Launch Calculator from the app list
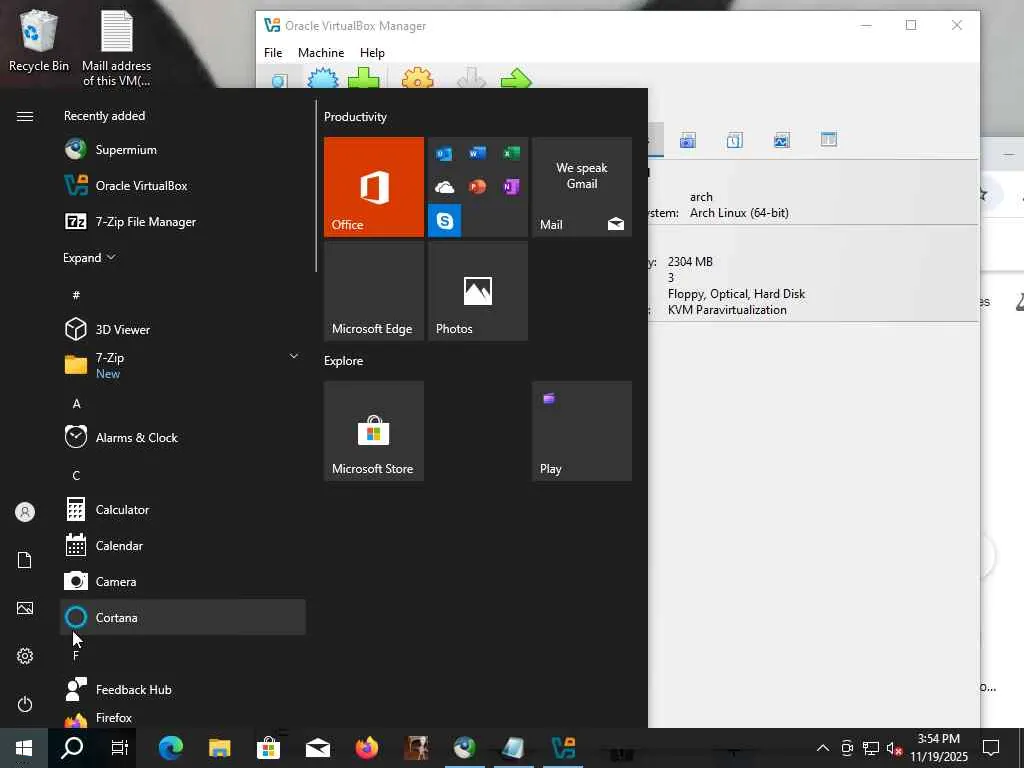The image size is (1024, 768). click(182, 509)
